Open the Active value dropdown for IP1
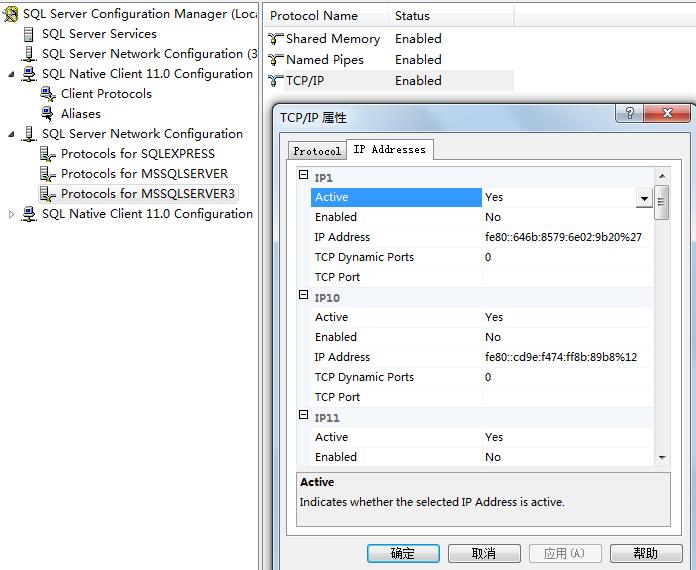Image resolution: width=696 pixels, height=570 pixels. click(x=644, y=198)
